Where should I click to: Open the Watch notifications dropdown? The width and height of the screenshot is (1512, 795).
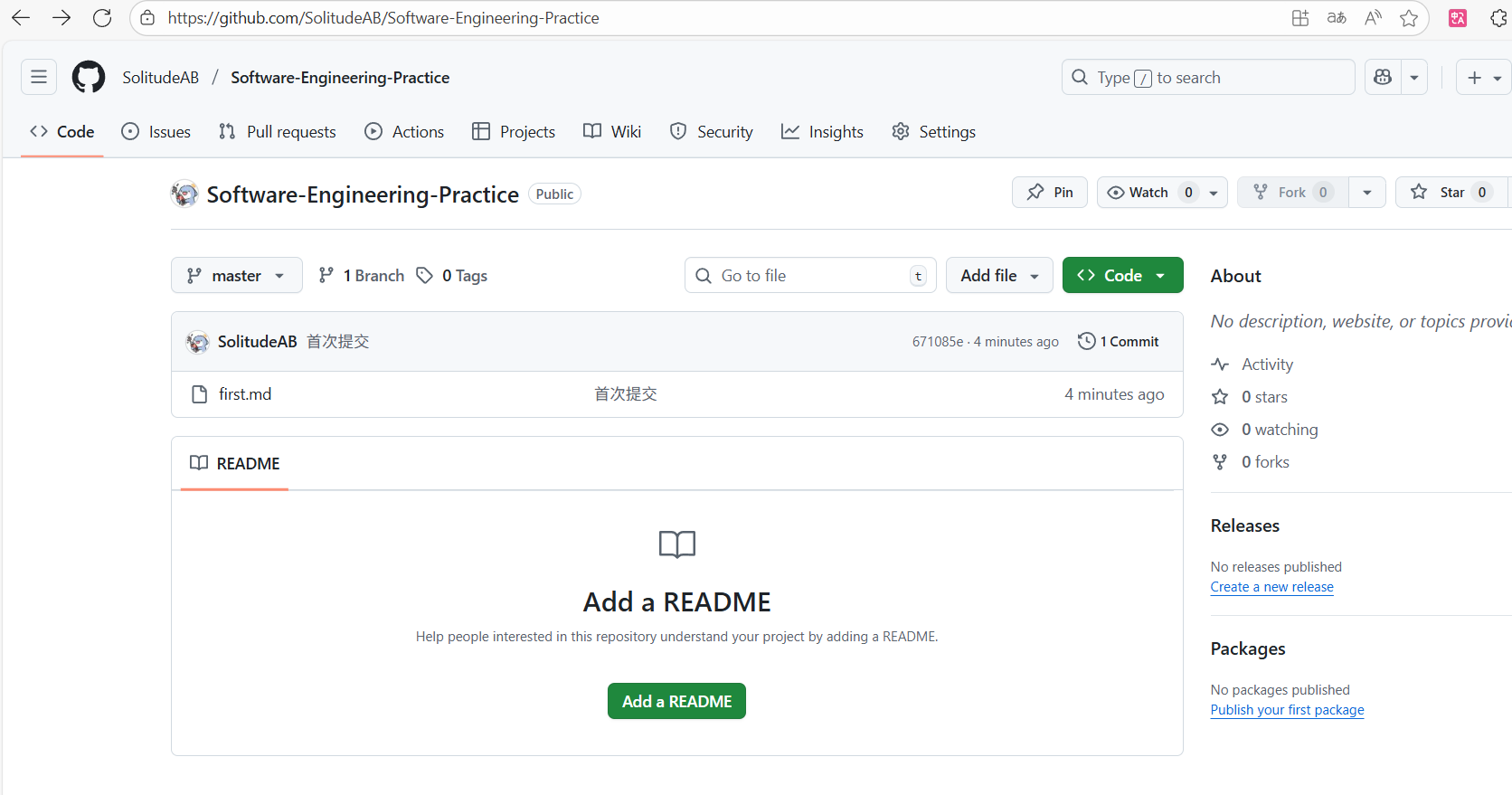1162,193
